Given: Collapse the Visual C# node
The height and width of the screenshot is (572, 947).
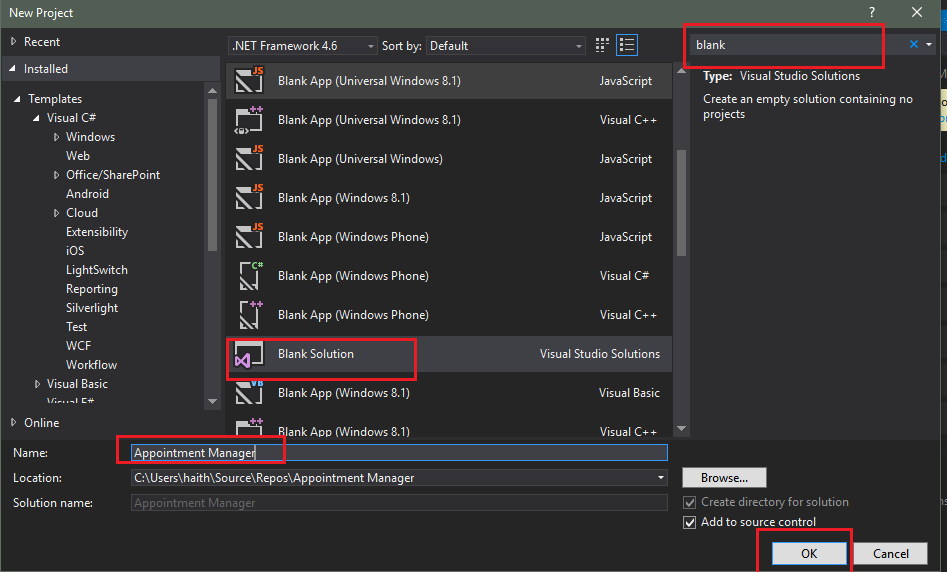Looking at the screenshot, I should click(37, 118).
